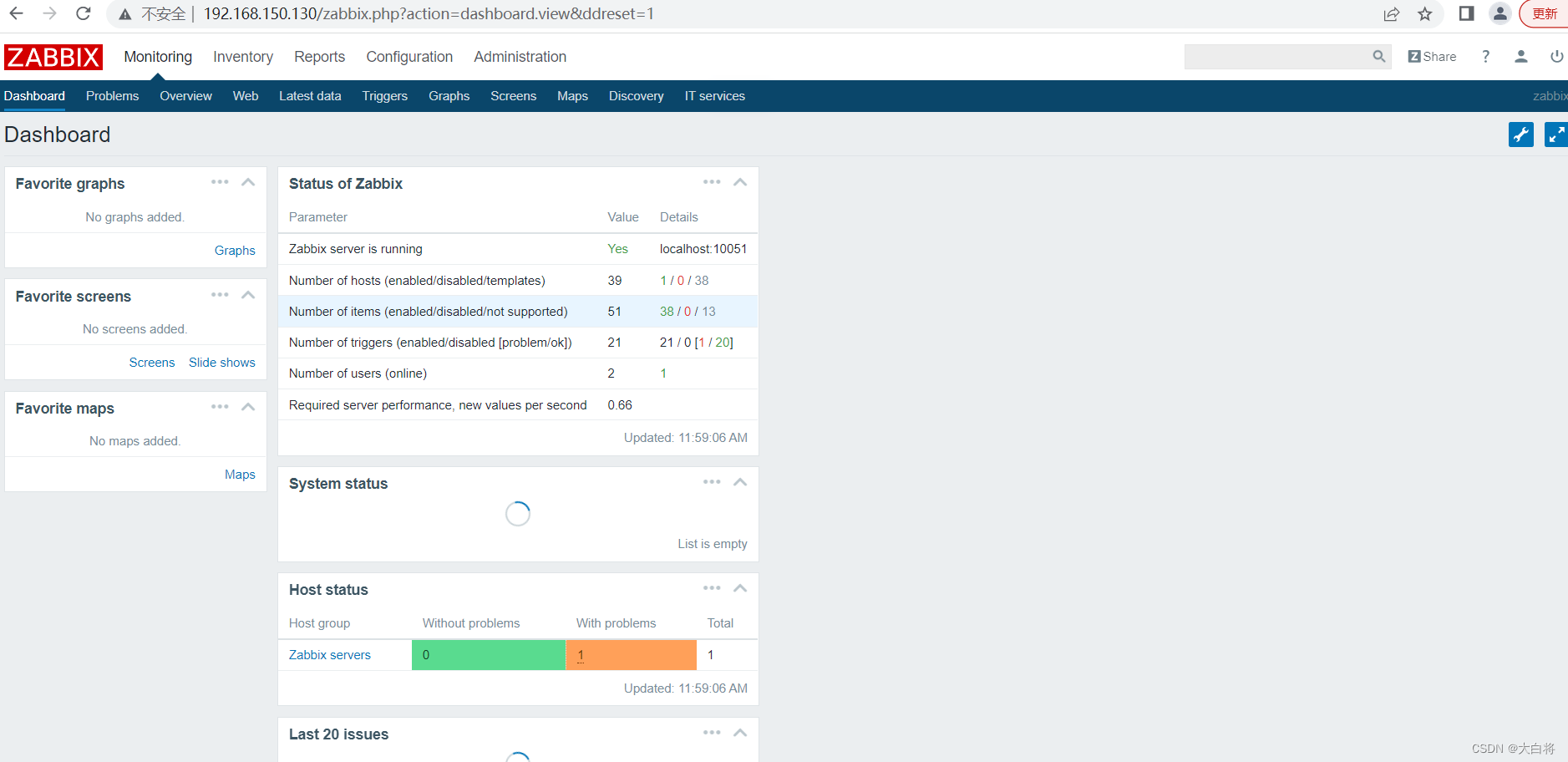The image size is (1568, 762).
Task: Follow Maps link in Favorite maps
Action: tap(240, 475)
